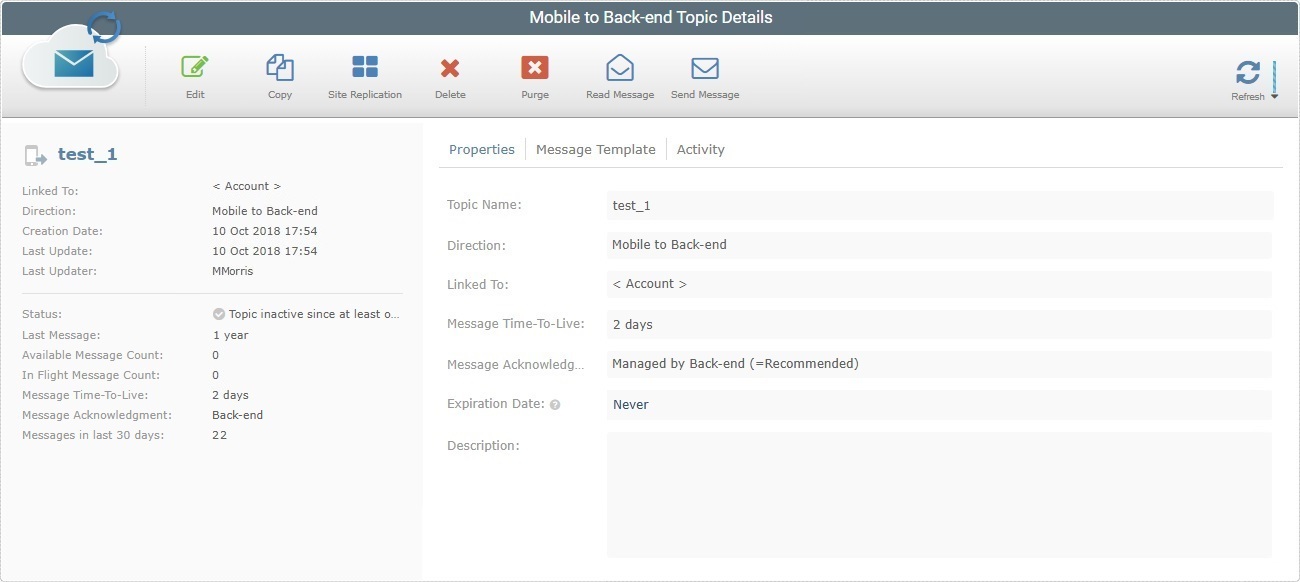The width and height of the screenshot is (1300, 582).
Task: Open the Message Time-To-Live selector
Action: (x=940, y=323)
